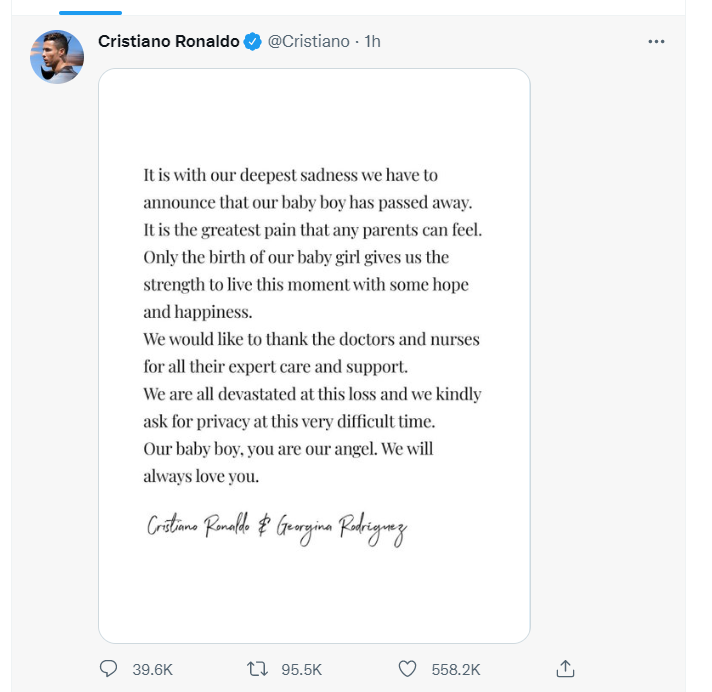Screen dimensions: 712x692
Task: Open the tweet via the 1h timestamp
Action: click(372, 42)
